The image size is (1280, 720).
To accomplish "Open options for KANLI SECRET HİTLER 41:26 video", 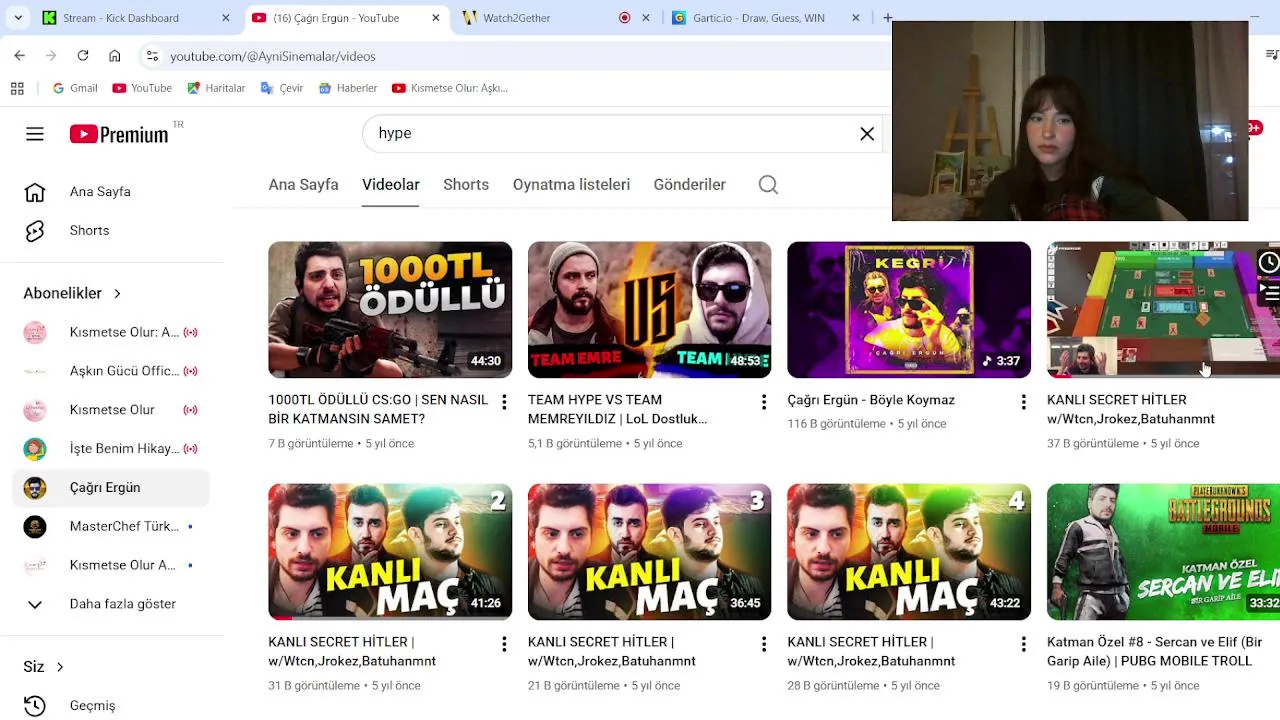I will pyautogui.click(x=504, y=644).
